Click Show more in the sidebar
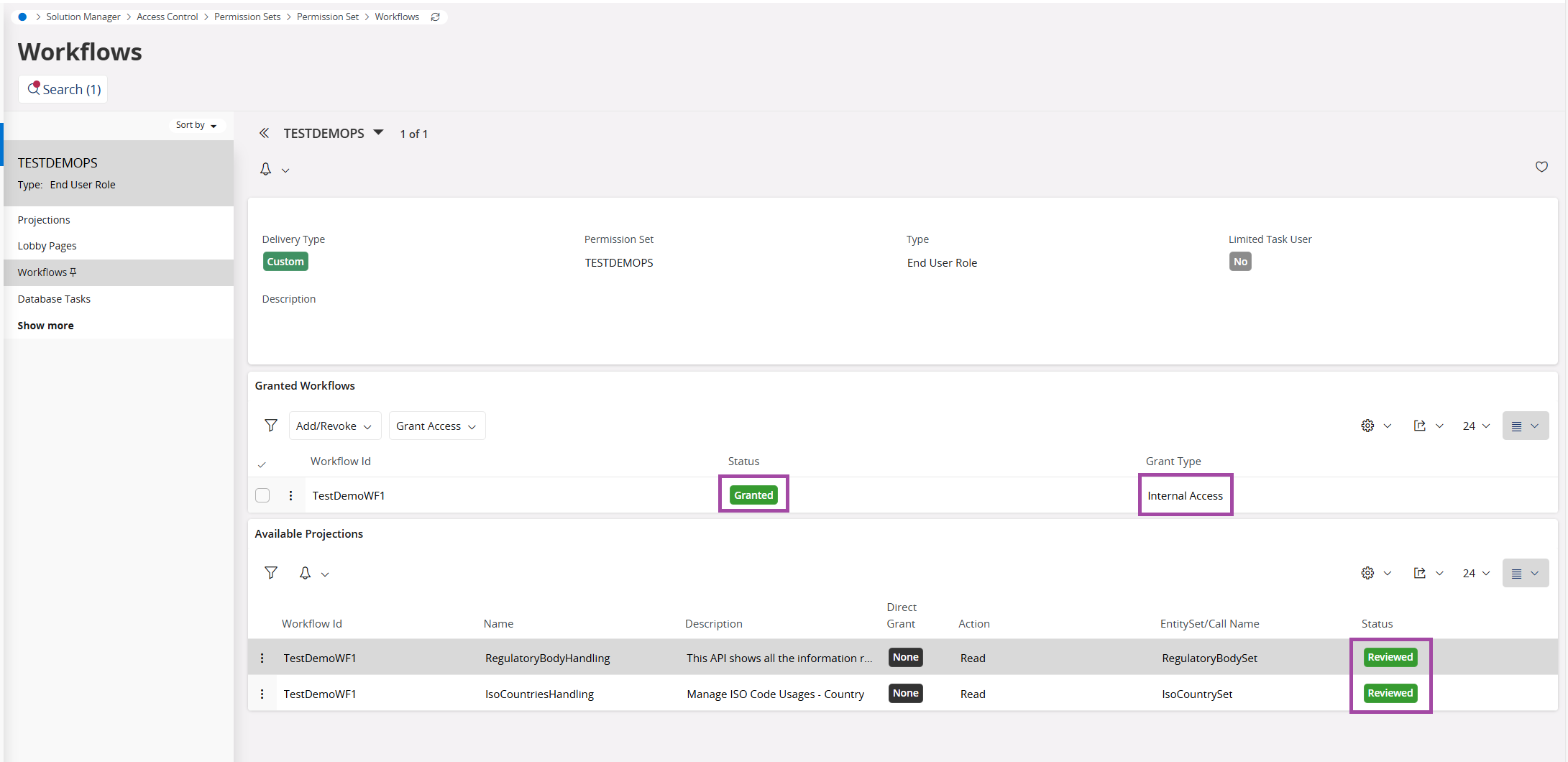 click(45, 326)
